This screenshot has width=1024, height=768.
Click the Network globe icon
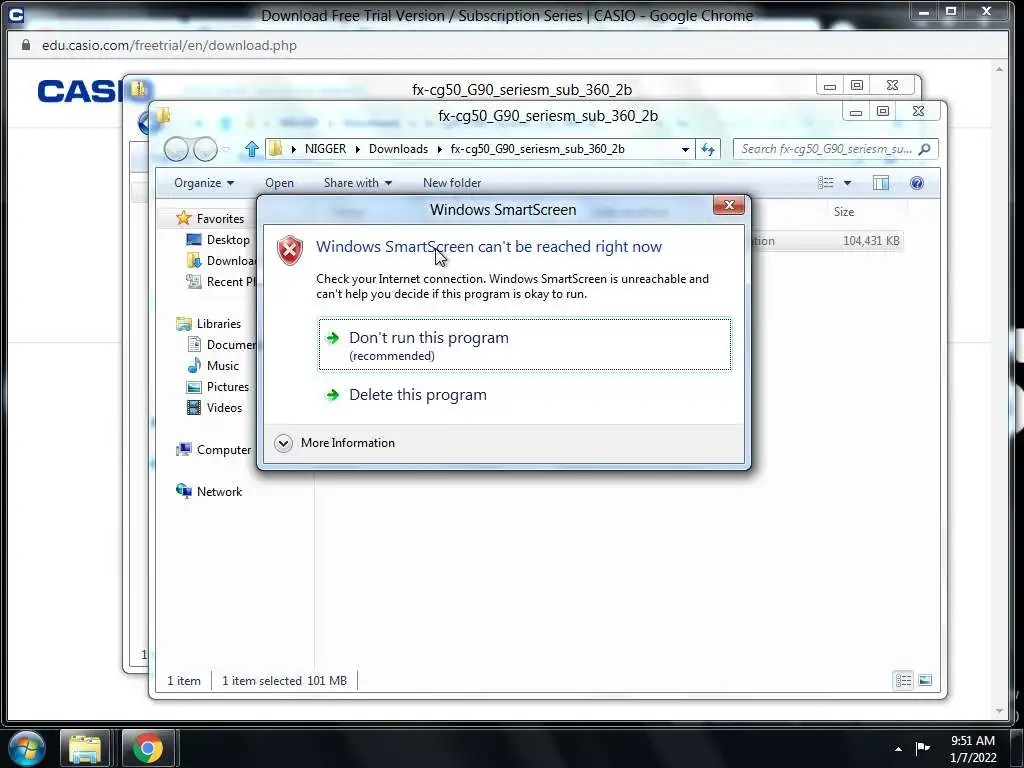click(184, 491)
